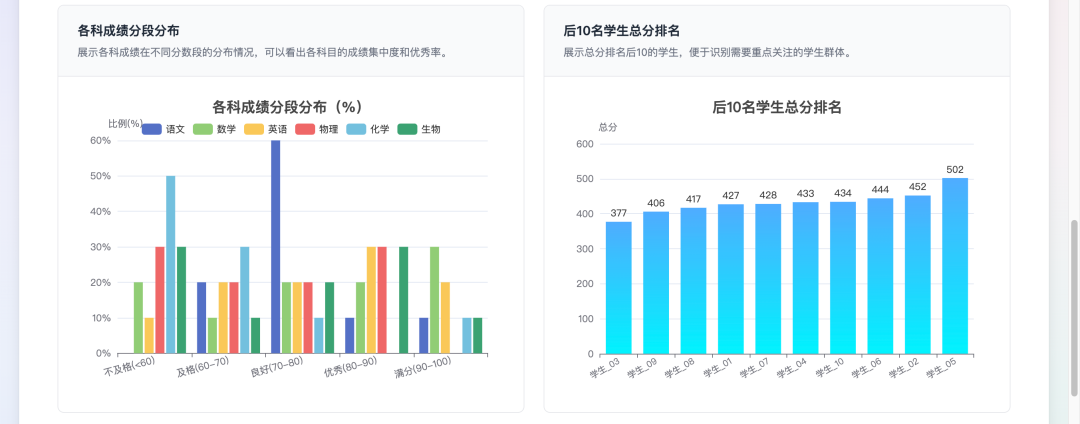This screenshot has width=1080, height=424.
Task: Click the 学生_06 bar labeled 444
Action: [880, 276]
